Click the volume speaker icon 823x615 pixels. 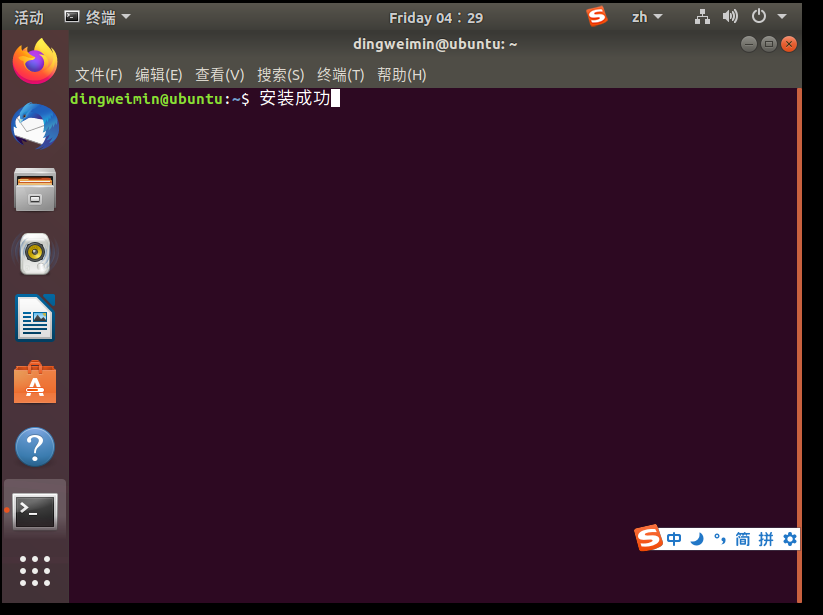[730, 17]
